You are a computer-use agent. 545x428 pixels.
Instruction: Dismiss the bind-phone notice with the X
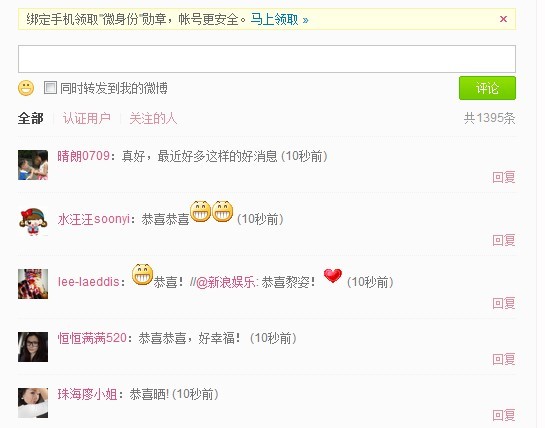coord(503,19)
